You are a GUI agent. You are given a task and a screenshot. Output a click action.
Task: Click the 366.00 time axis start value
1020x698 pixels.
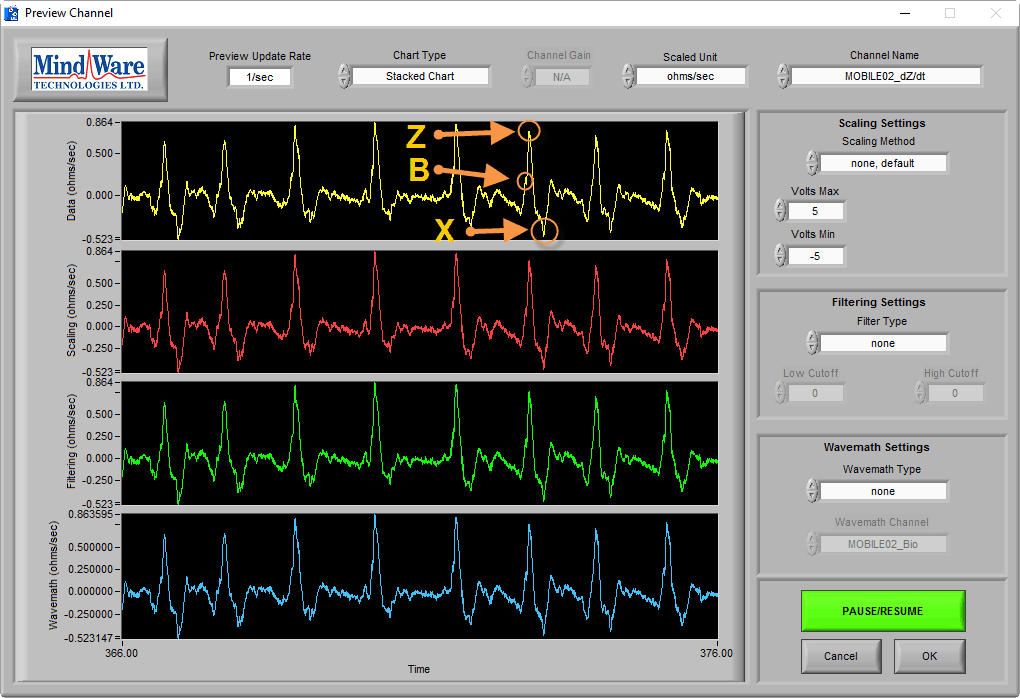[122, 653]
